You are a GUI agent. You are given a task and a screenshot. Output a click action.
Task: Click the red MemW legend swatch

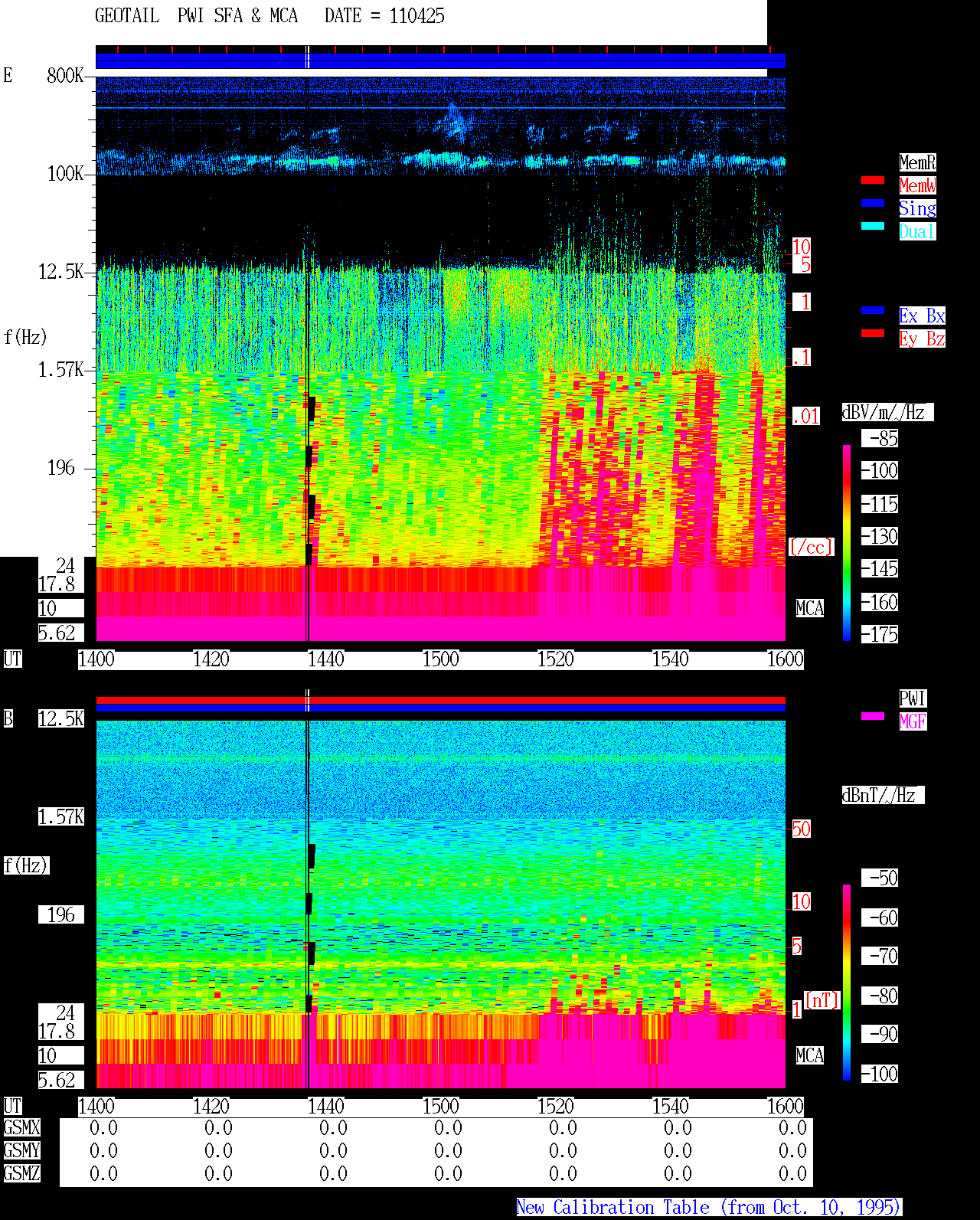tap(873, 180)
